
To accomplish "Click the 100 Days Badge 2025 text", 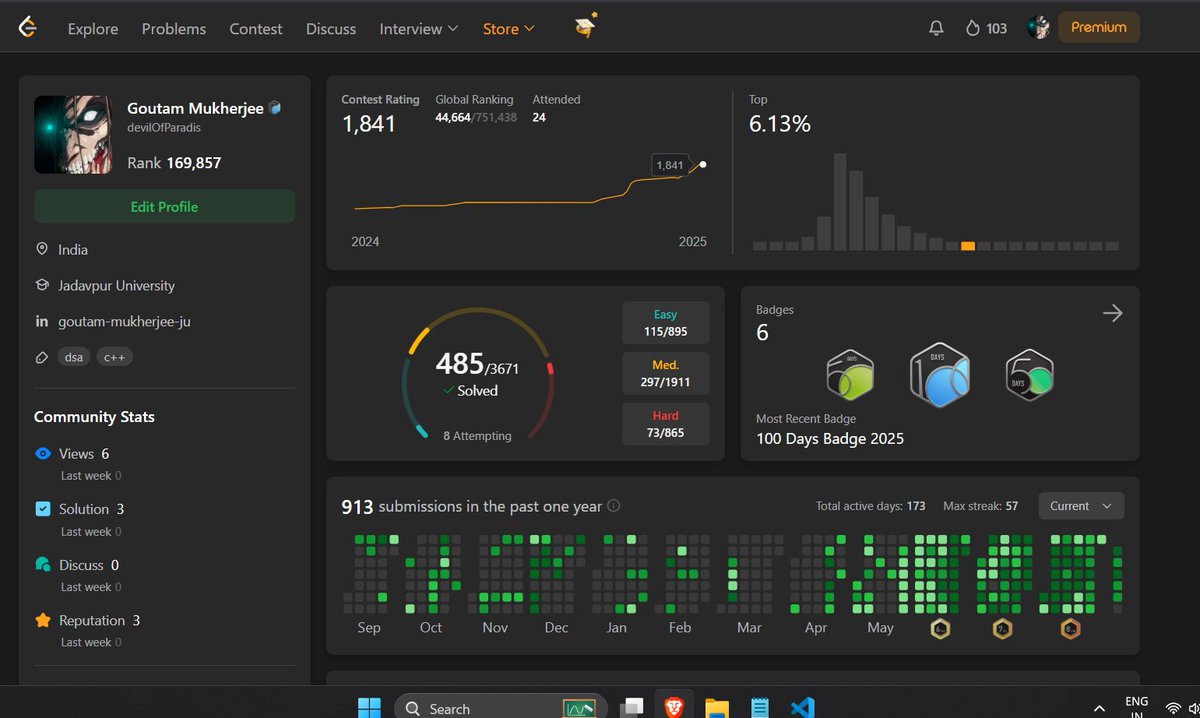I will coord(830,438).
